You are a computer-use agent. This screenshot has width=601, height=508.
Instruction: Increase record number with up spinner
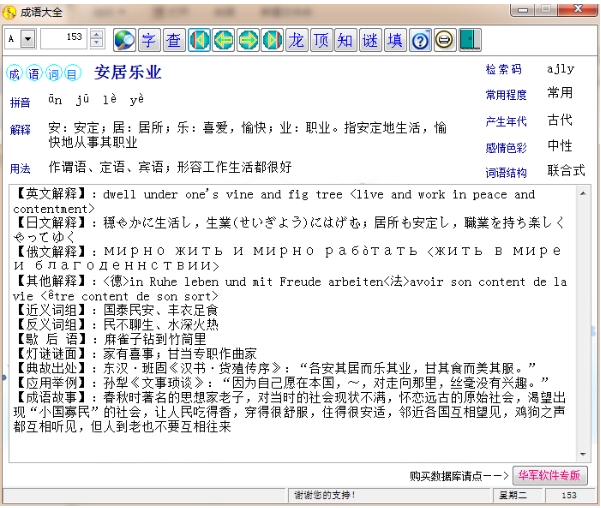pos(97,34)
